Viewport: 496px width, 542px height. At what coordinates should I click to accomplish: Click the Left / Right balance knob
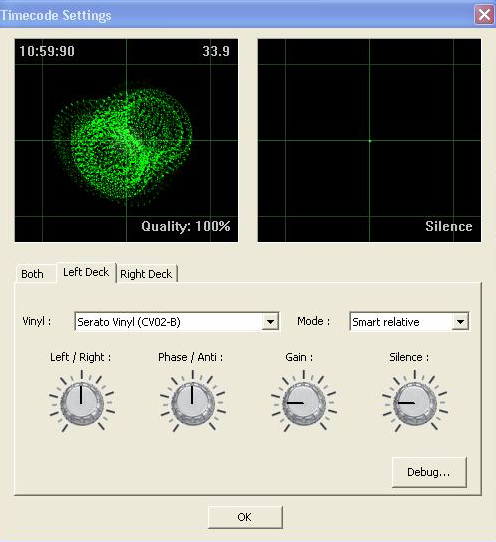(x=82, y=402)
